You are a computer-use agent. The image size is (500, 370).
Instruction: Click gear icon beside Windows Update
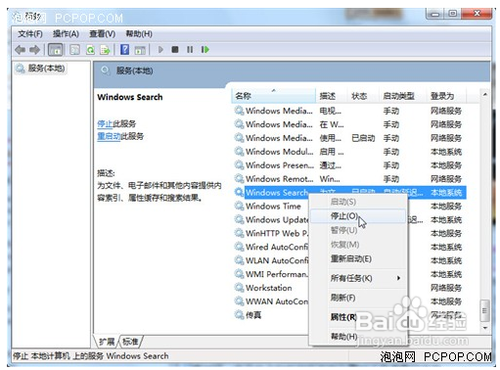tap(239, 220)
